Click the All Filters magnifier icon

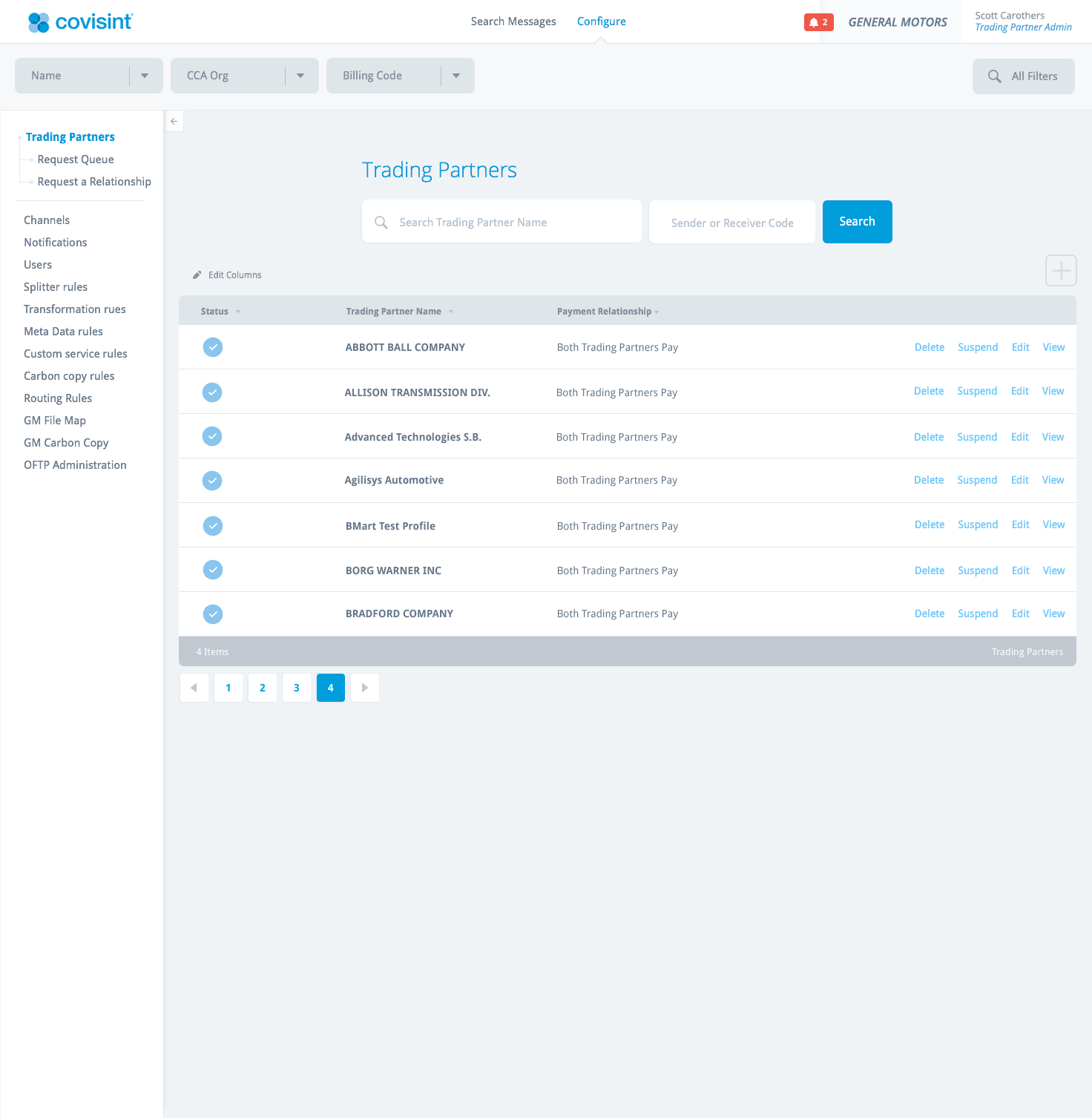pos(995,76)
